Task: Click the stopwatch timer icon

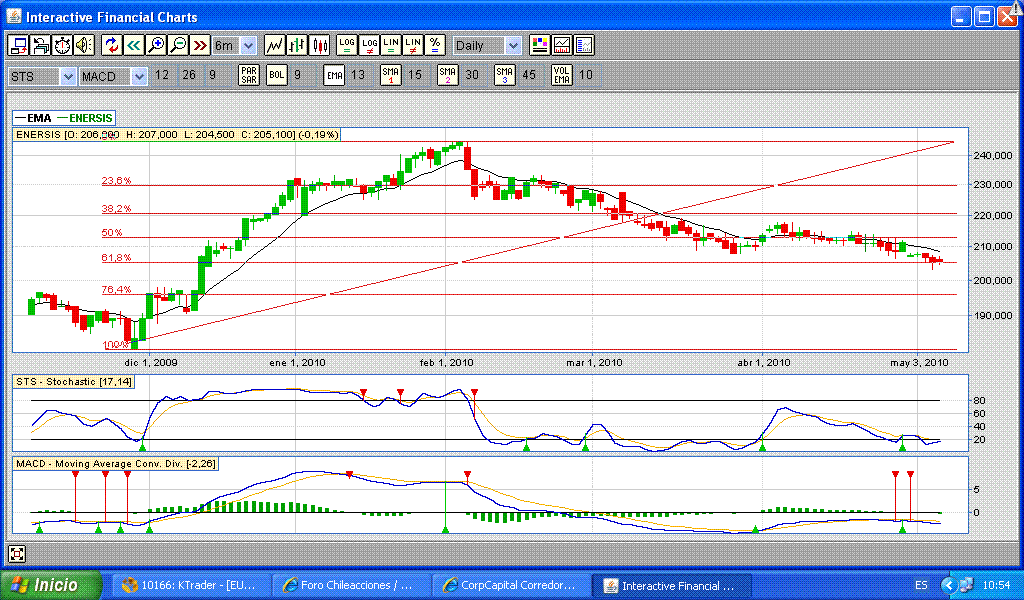Action: pyautogui.click(x=62, y=45)
